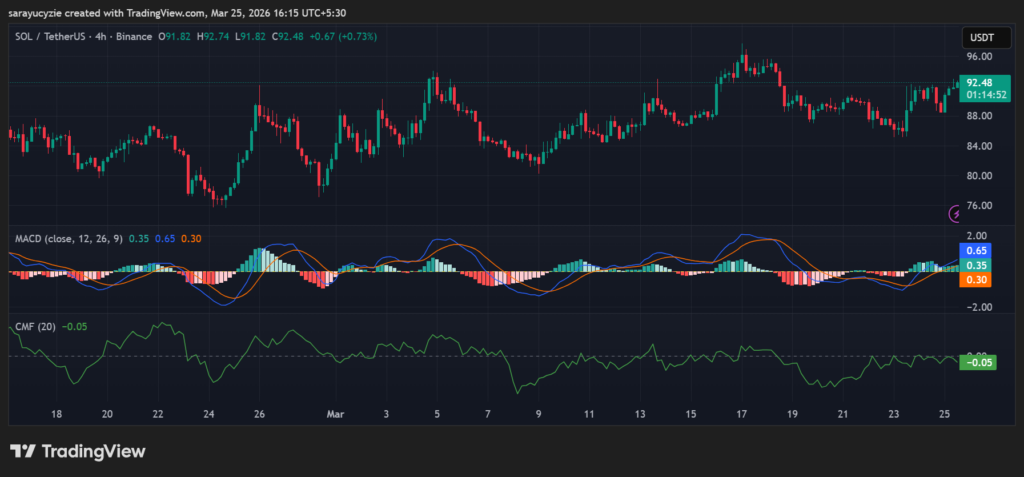Click the TradingView logo
Screen dimensions: 1024x477
point(78,451)
